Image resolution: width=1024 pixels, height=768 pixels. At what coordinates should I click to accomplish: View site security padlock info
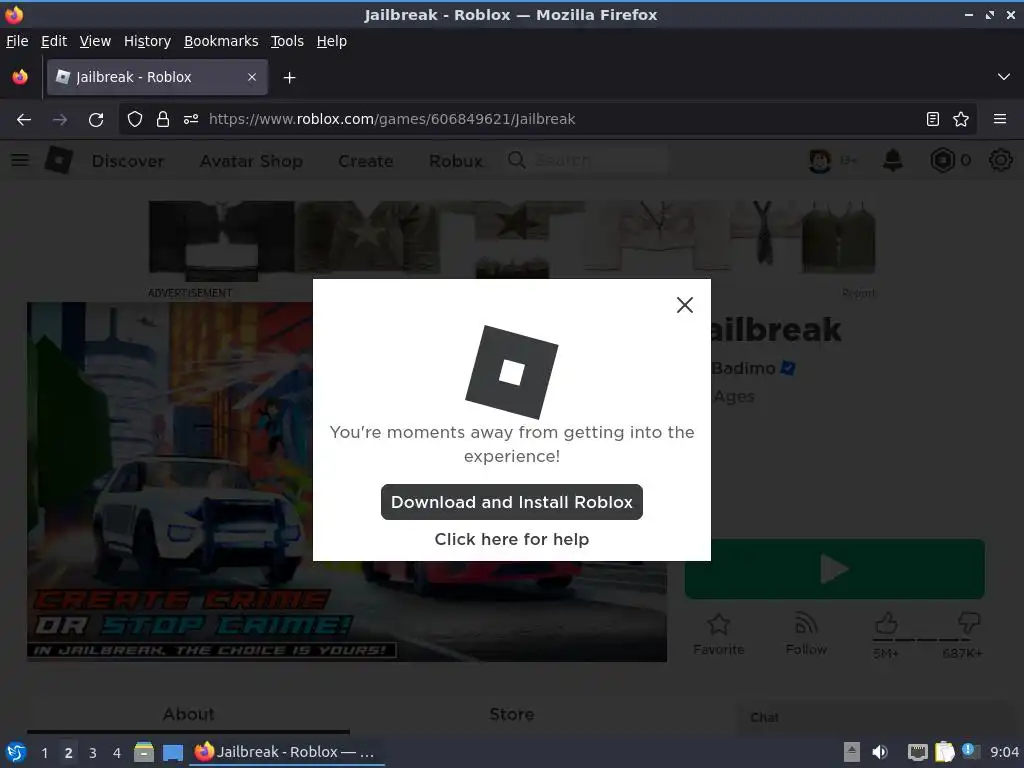tap(163, 120)
